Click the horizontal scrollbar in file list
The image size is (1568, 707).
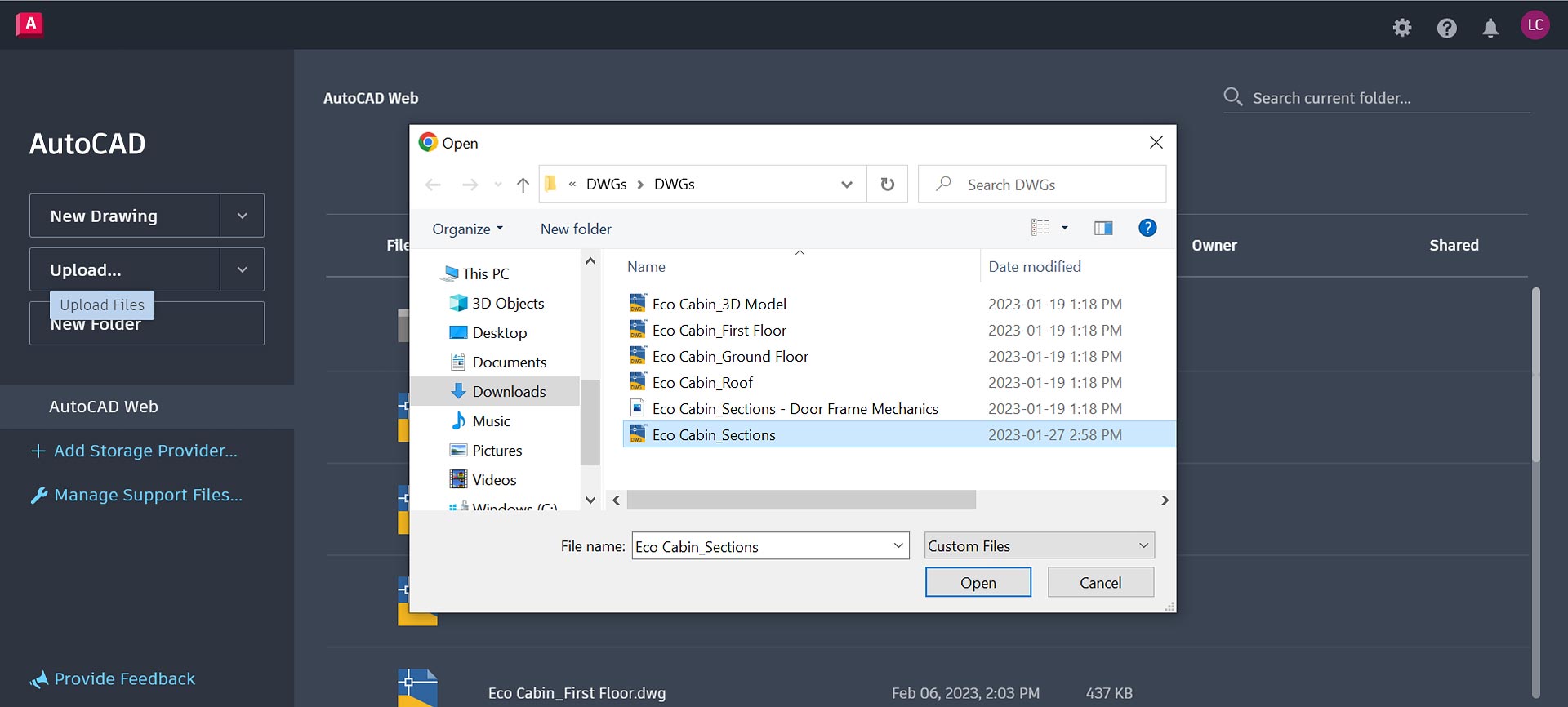pos(800,500)
